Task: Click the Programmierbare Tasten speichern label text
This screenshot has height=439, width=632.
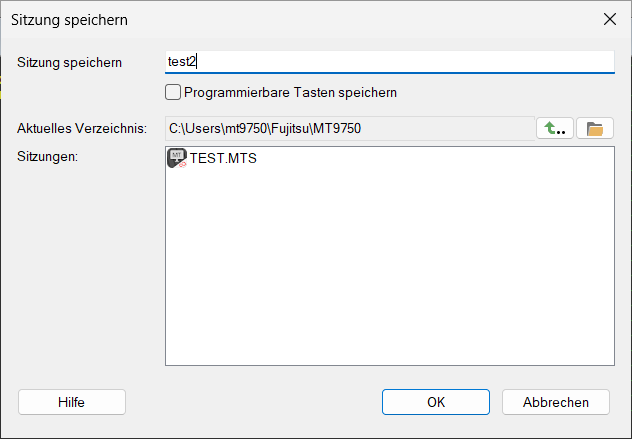Action: pyautogui.click(x=291, y=93)
